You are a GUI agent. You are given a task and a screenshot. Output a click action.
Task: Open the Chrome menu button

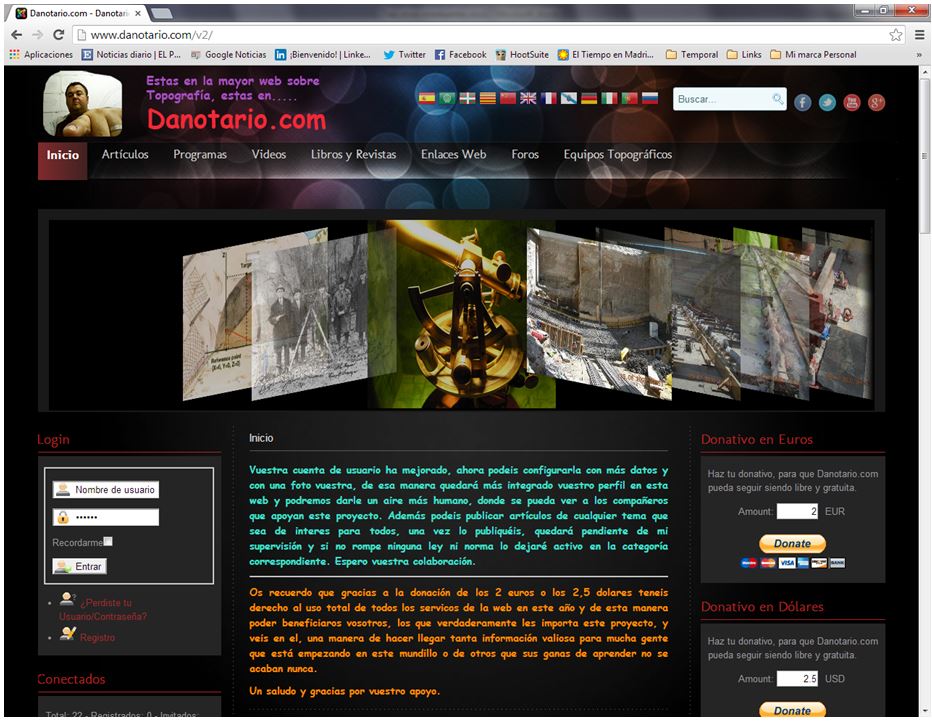point(919,34)
